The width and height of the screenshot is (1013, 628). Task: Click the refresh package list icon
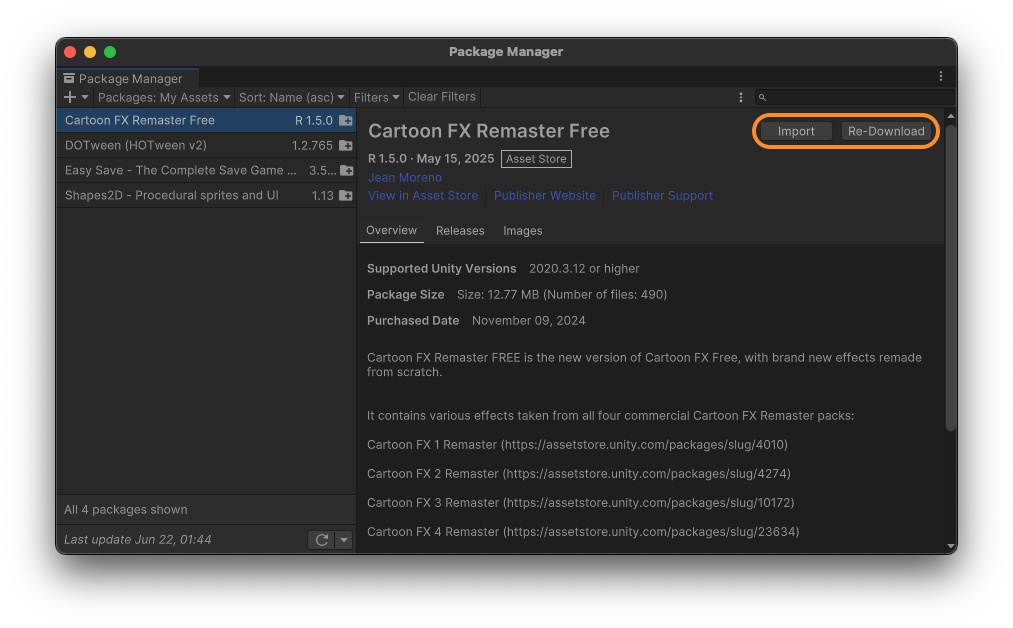[x=322, y=539]
